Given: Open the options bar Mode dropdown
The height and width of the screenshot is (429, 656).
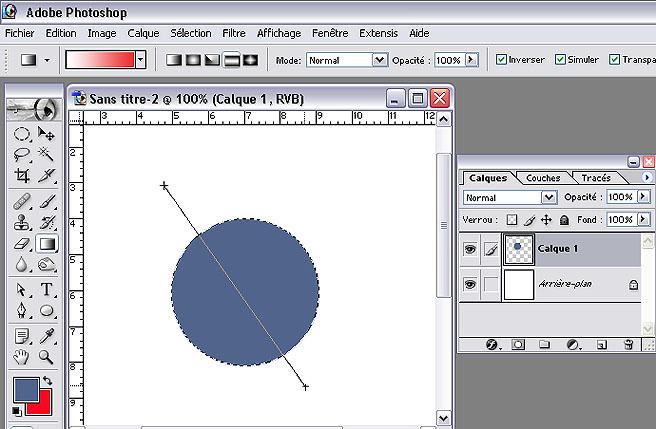Looking at the screenshot, I should pos(379,60).
